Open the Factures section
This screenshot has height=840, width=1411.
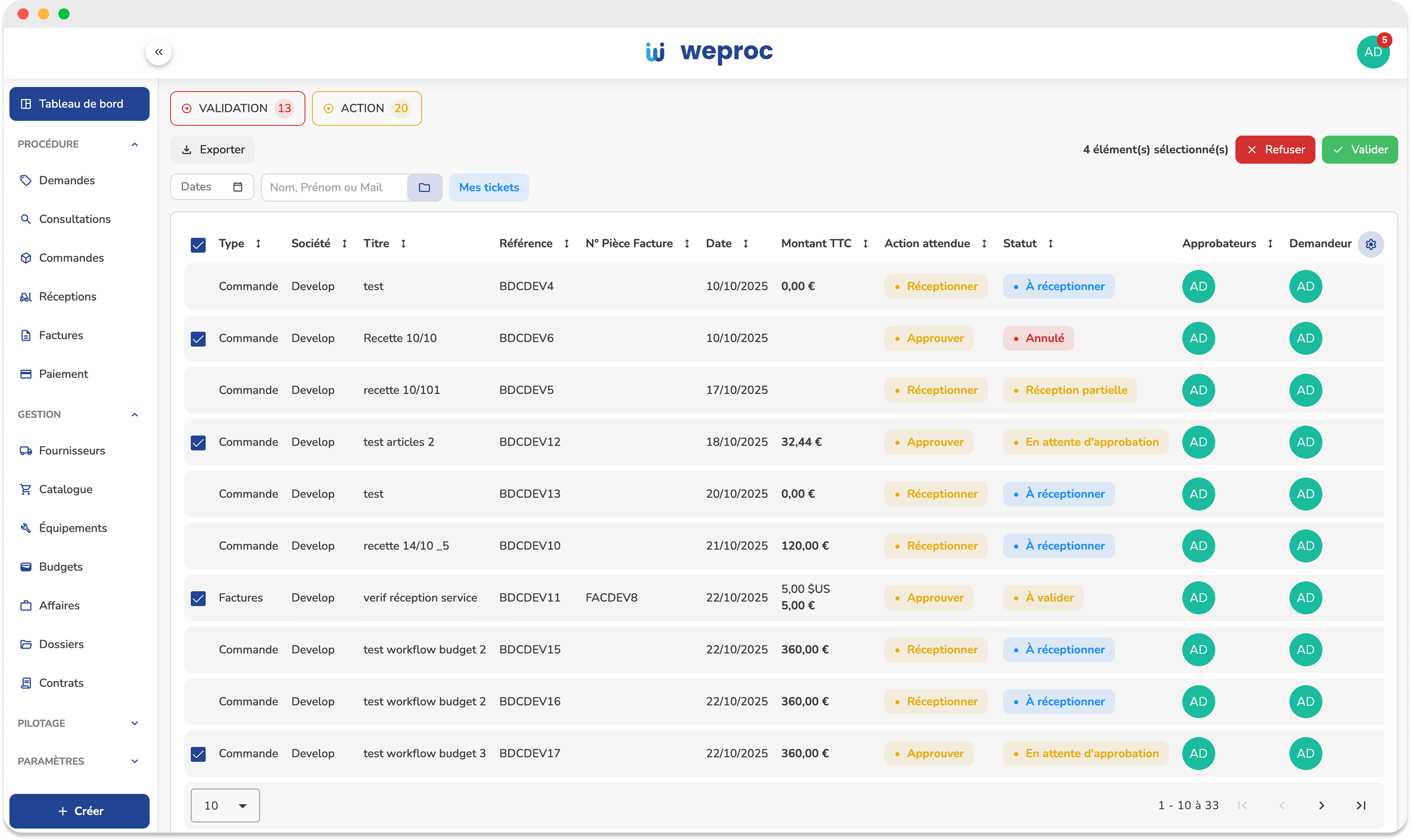click(61, 335)
